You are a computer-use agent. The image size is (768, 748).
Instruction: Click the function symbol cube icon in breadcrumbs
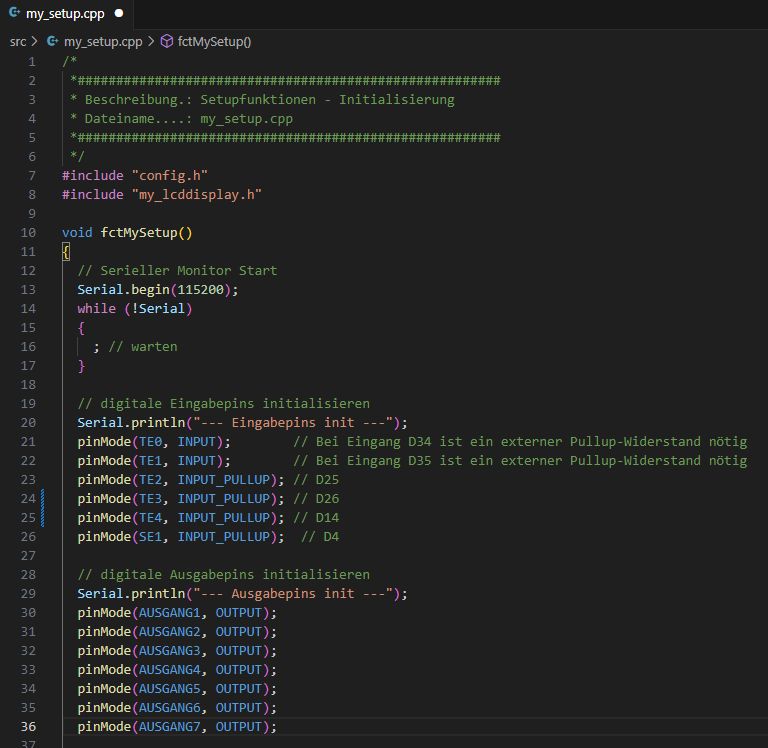[167, 41]
